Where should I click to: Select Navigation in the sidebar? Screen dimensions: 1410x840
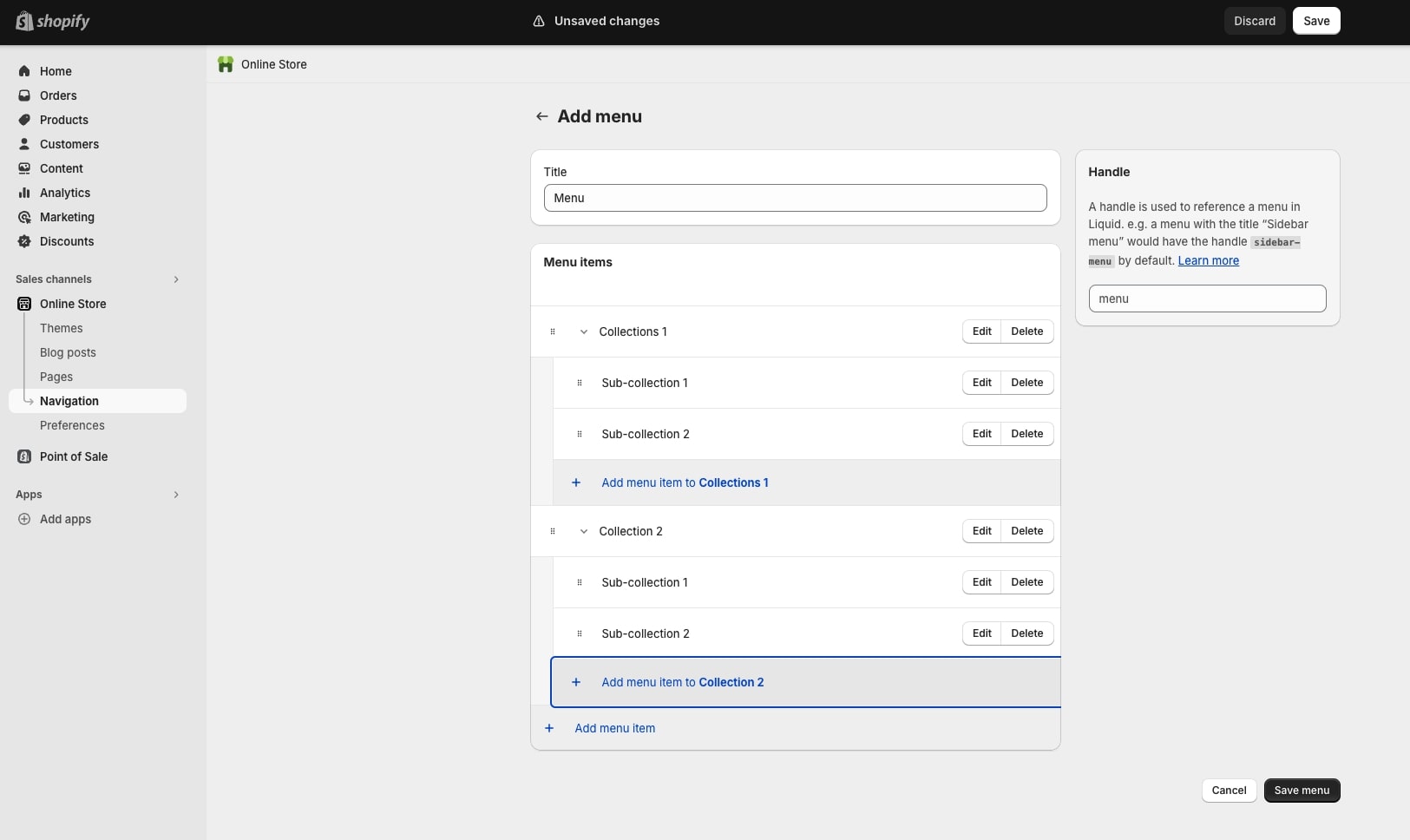[x=97, y=401]
